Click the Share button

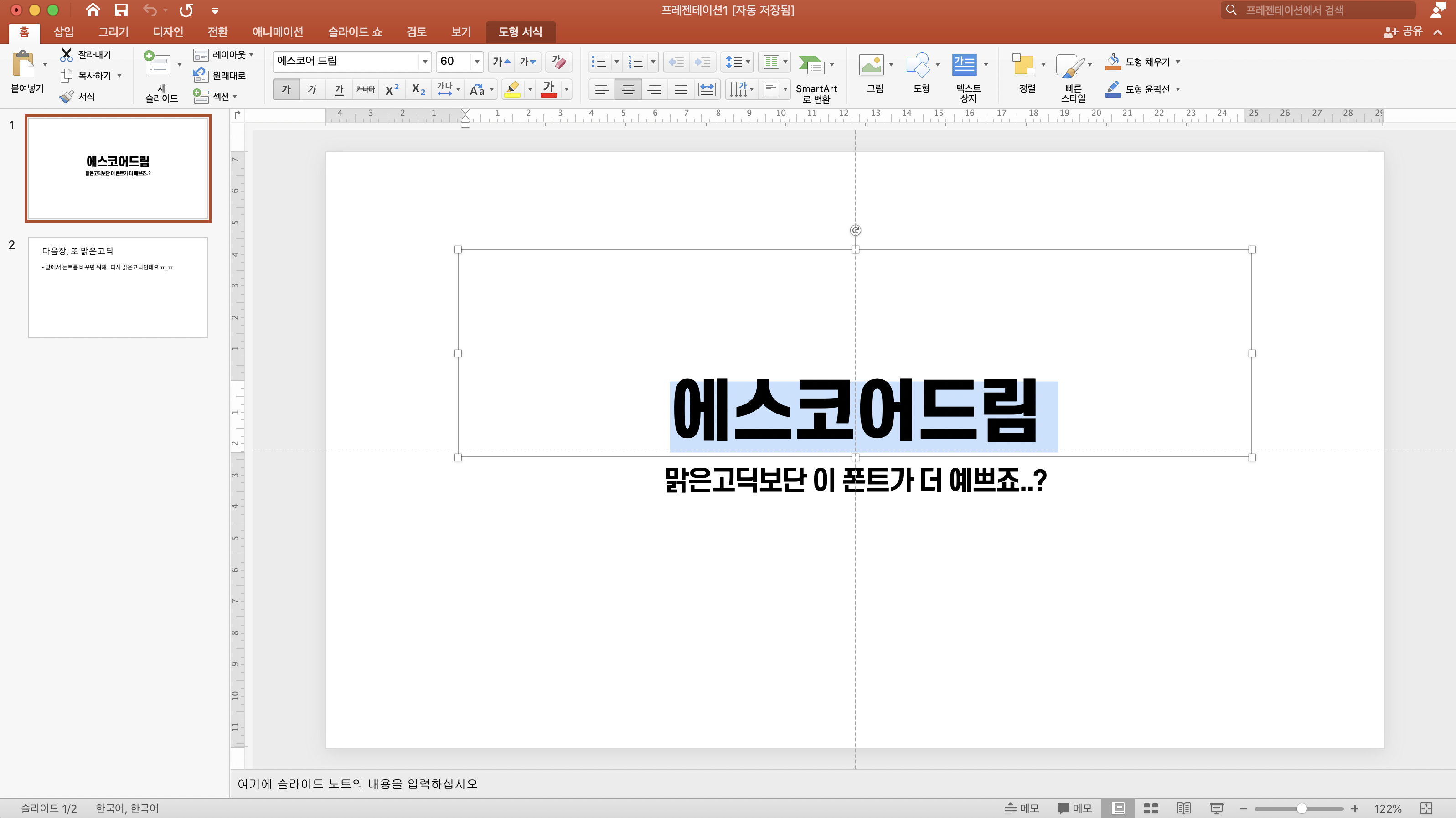[x=1403, y=31]
